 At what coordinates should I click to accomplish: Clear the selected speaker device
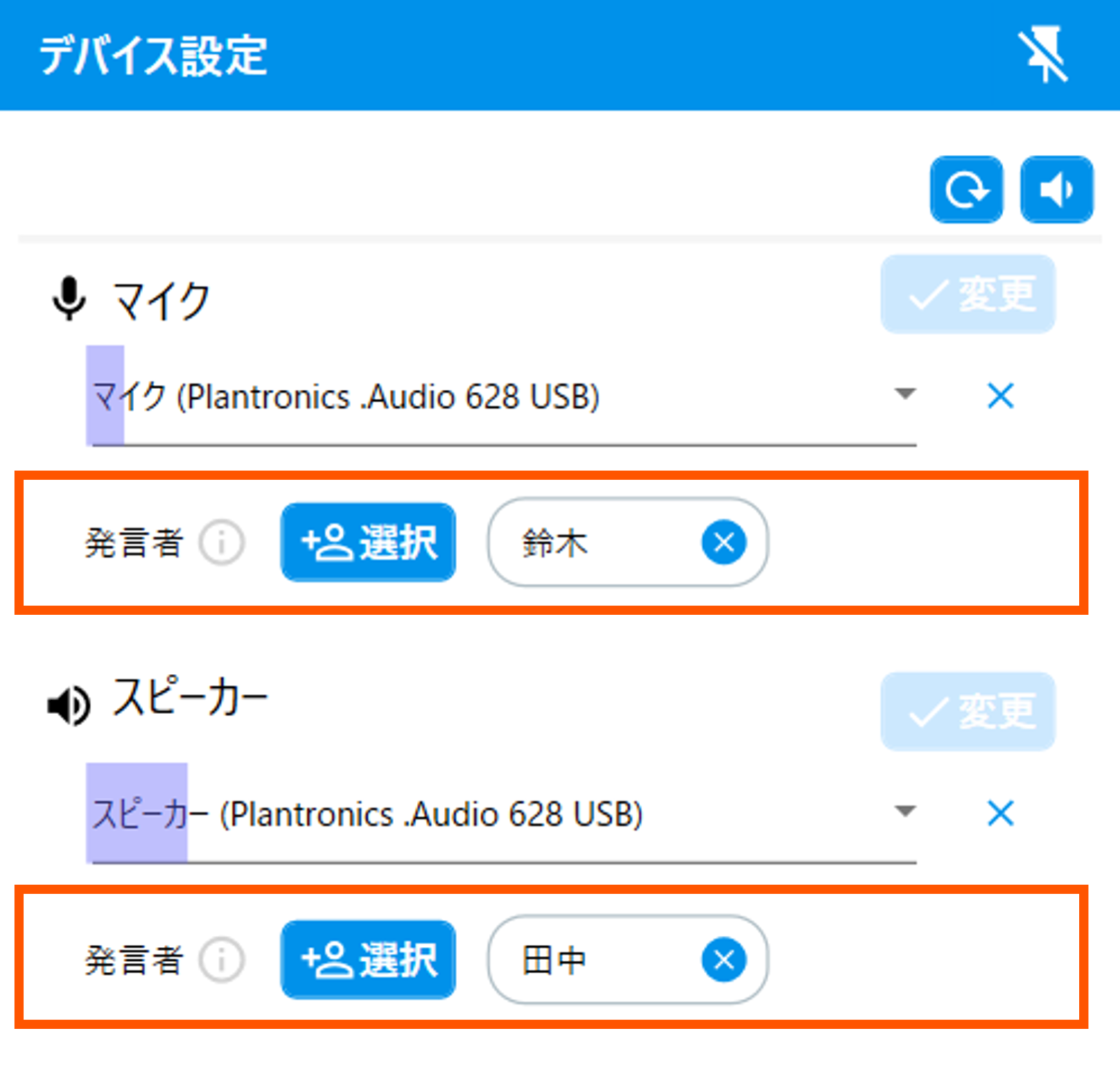[1000, 813]
